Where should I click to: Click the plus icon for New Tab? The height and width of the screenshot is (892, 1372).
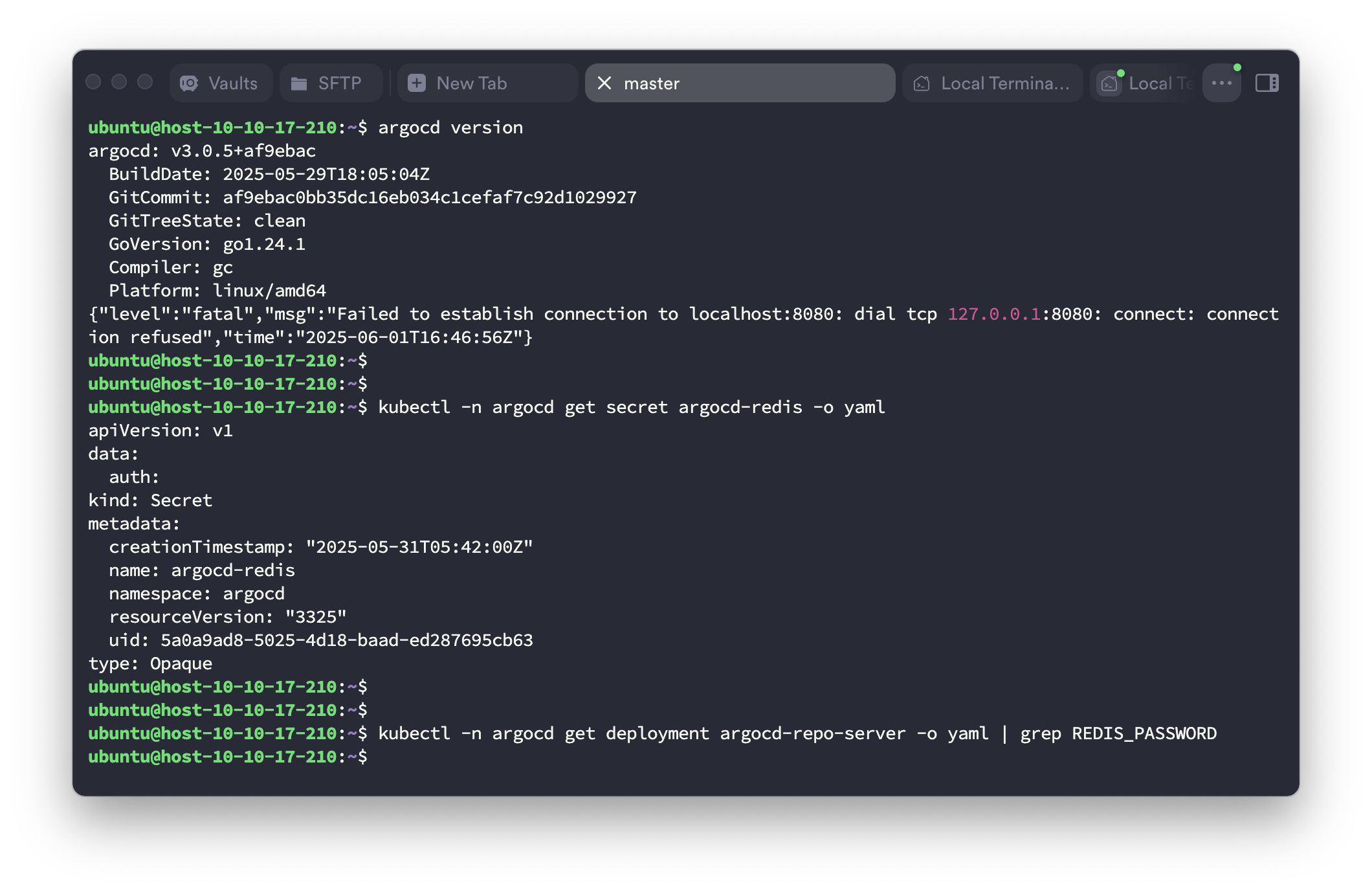tap(417, 83)
